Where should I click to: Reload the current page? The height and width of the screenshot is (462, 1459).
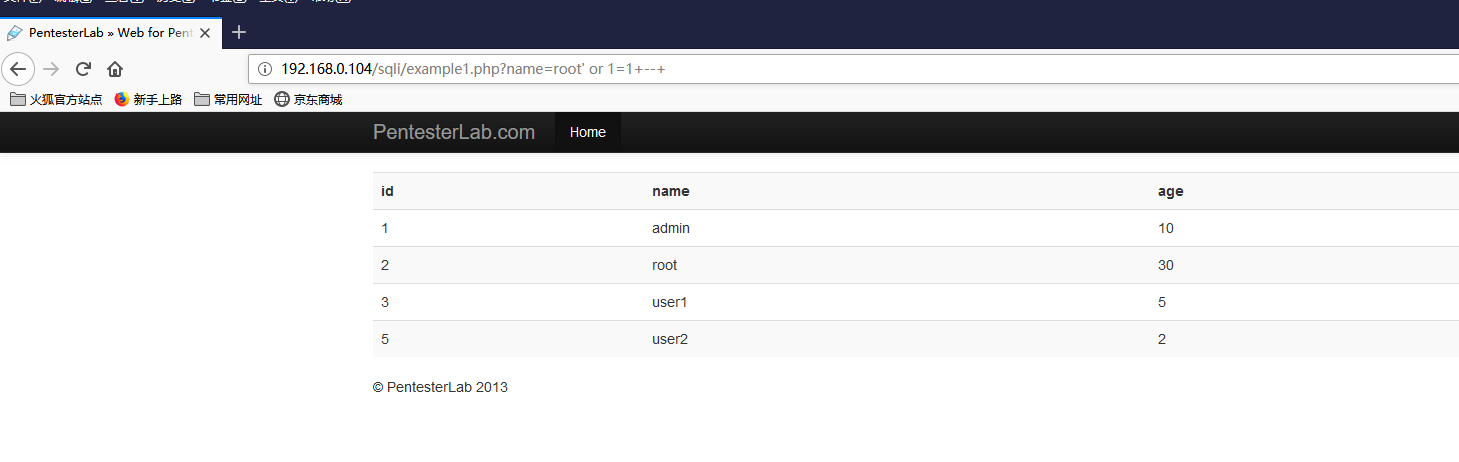click(83, 69)
